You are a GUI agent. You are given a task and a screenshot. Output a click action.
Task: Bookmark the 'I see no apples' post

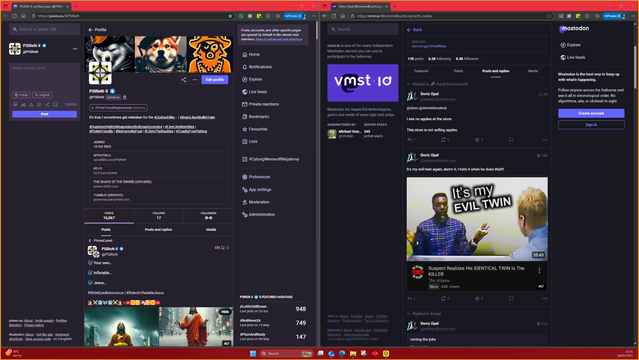pos(511,140)
